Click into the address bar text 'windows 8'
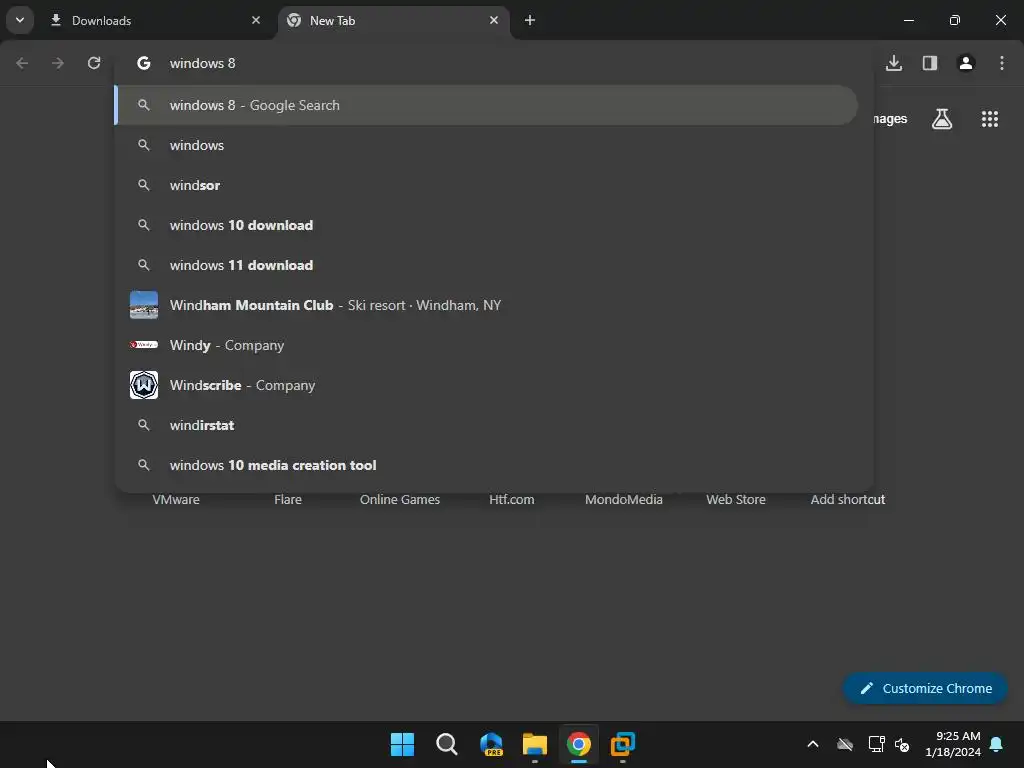Screen dimensions: 1024x768 202,63
